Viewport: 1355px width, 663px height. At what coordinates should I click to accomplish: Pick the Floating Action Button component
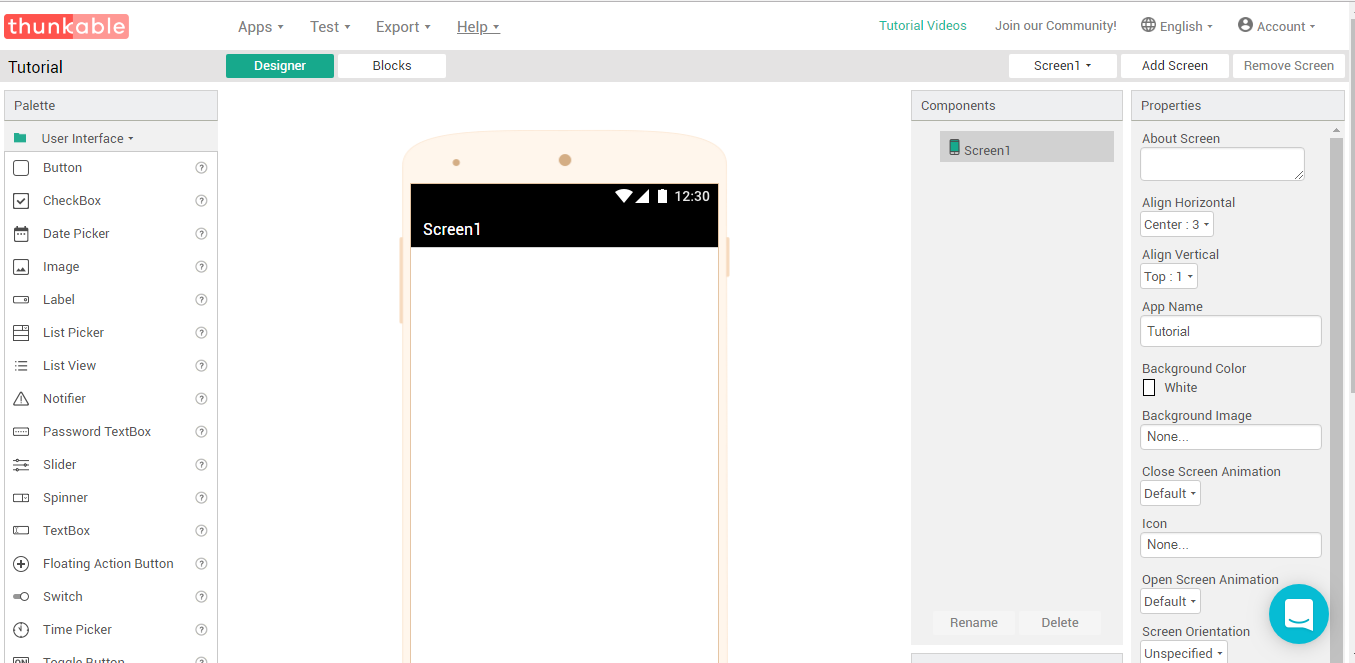click(107, 563)
